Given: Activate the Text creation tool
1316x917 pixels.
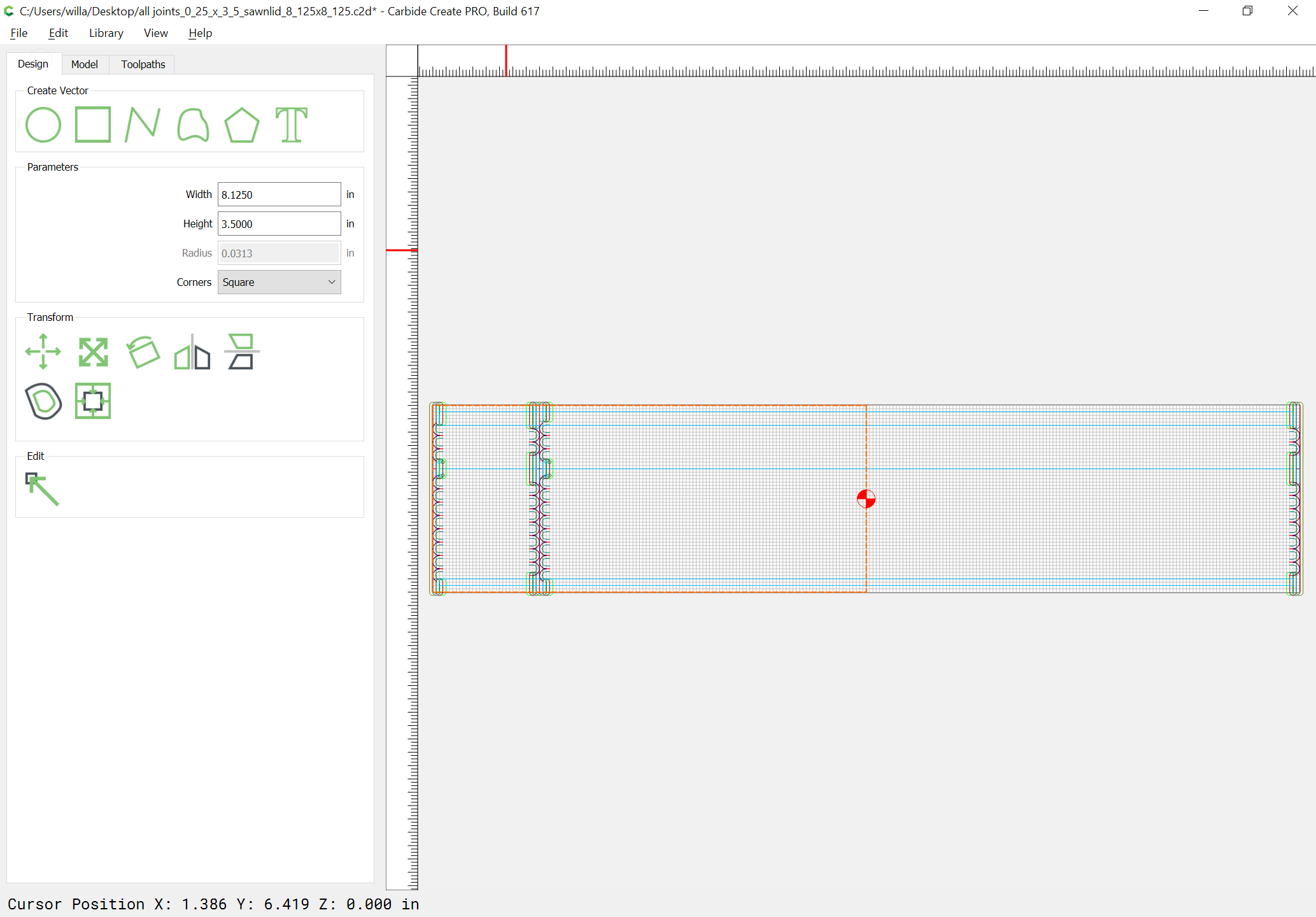Looking at the screenshot, I should click(x=292, y=124).
